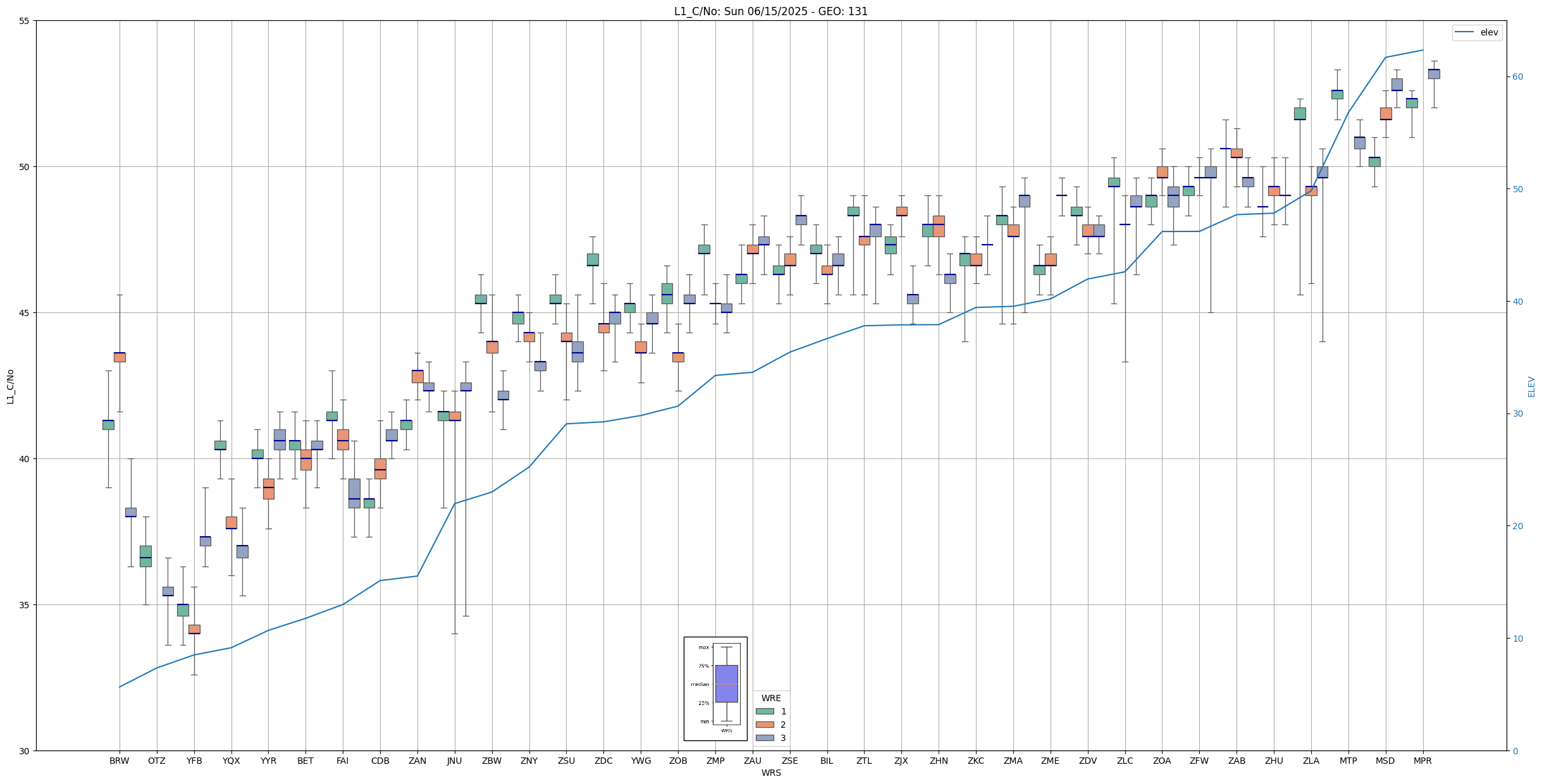1542x784 pixels.
Task: Click the 60 tick on right elevation axis
Action: click(x=1517, y=77)
